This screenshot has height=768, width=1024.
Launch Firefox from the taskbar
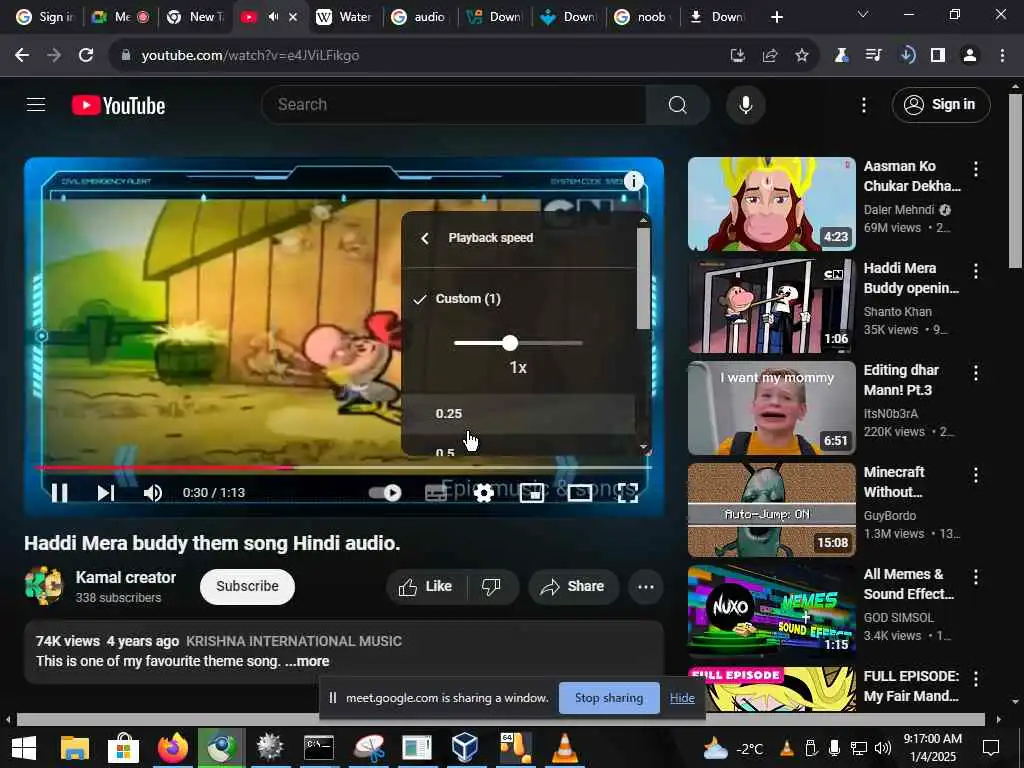tap(172, 748)
